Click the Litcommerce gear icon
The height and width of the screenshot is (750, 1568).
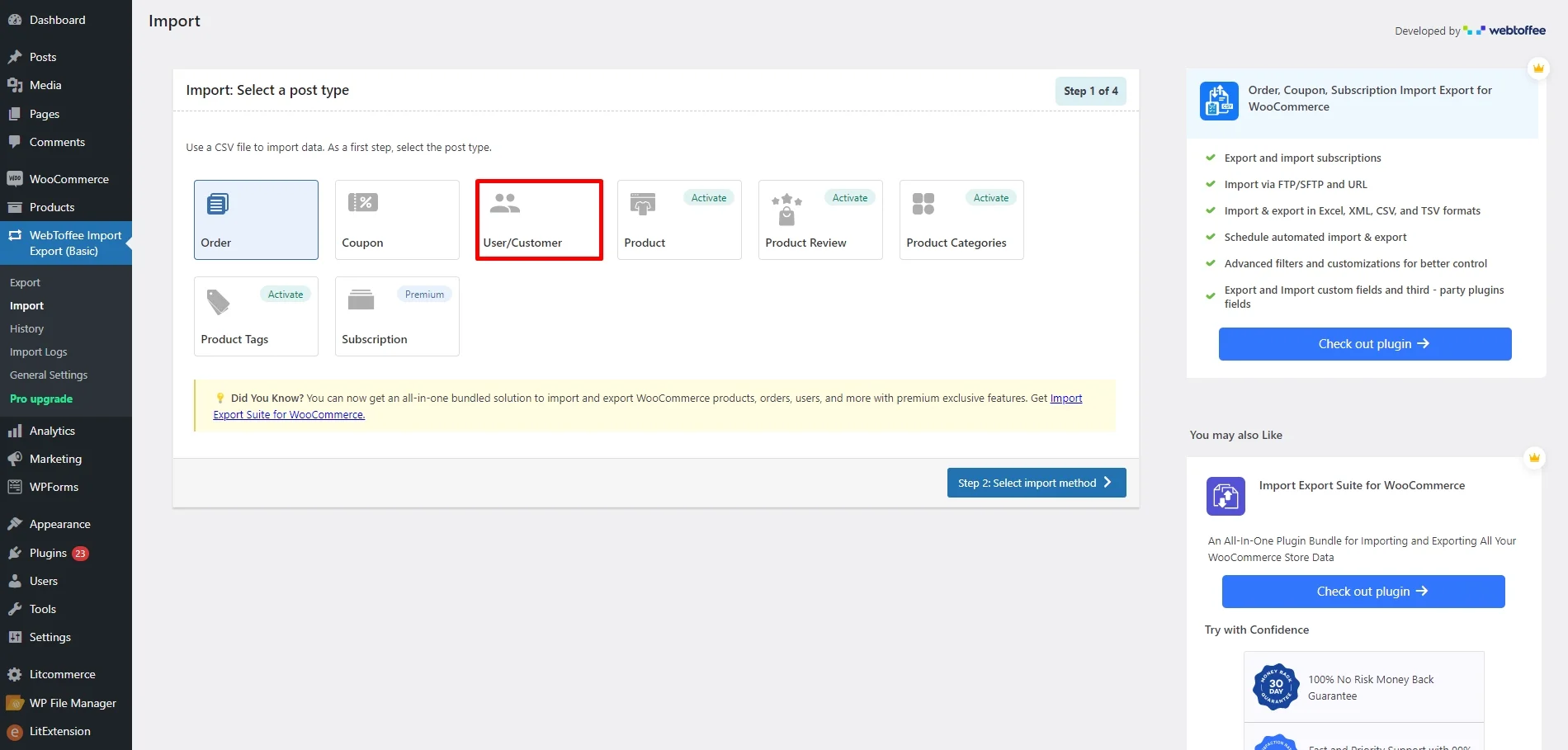pos(15,674)
